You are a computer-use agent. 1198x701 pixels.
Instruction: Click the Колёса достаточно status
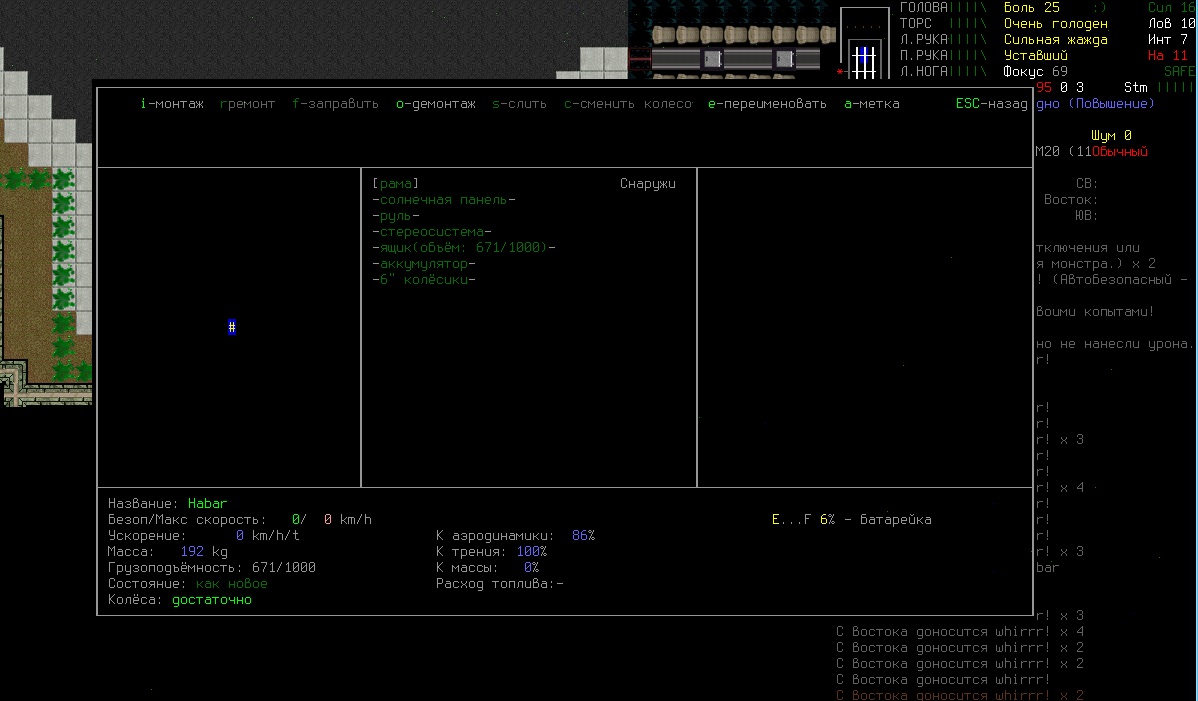point(212,600)
